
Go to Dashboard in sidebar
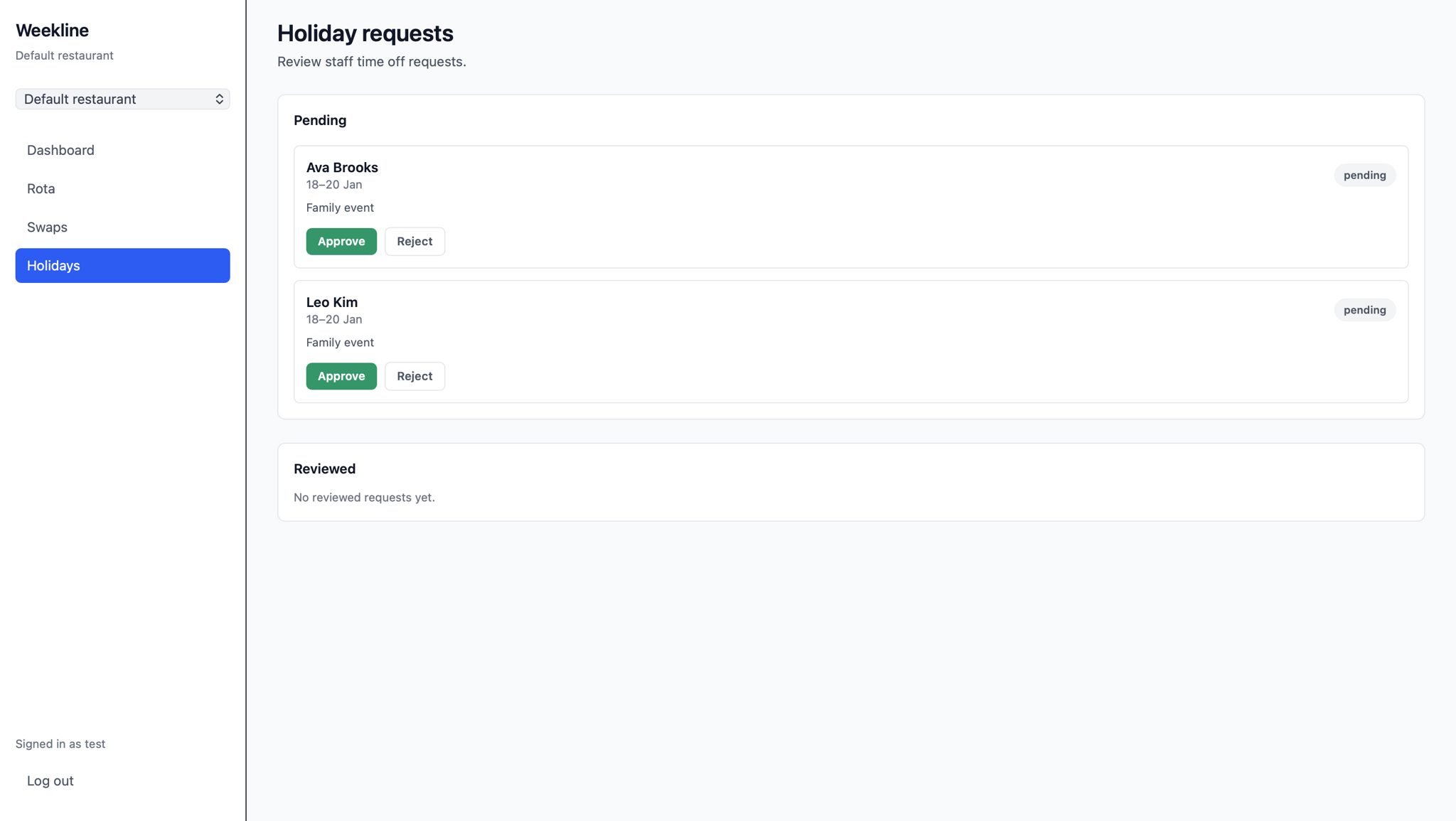click(122, 150)
